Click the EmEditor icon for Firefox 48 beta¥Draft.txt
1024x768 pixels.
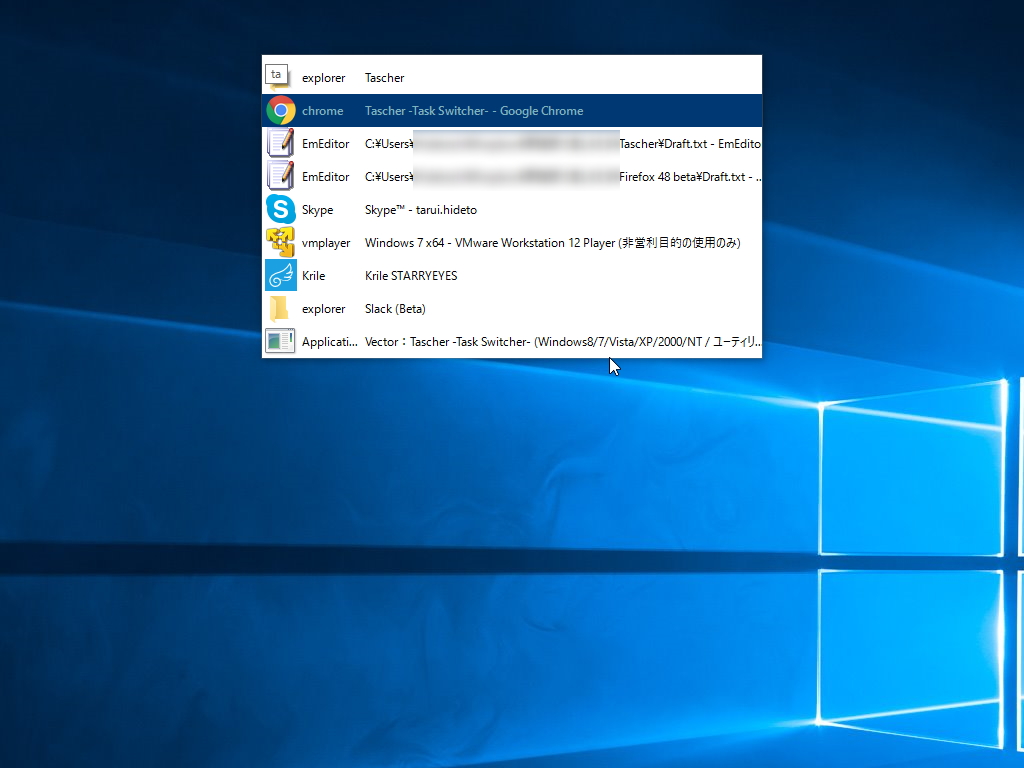(x=281, y=176)
